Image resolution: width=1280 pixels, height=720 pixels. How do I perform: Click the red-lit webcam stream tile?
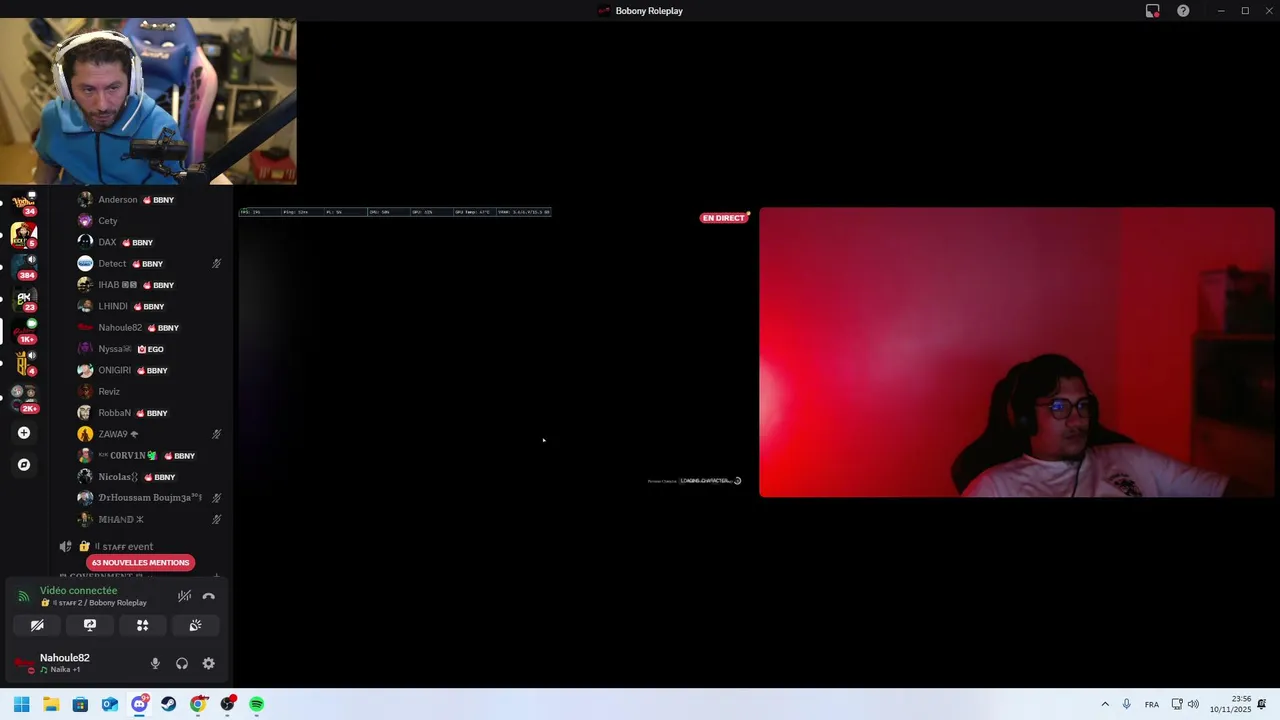click(x=1016, y=352)
